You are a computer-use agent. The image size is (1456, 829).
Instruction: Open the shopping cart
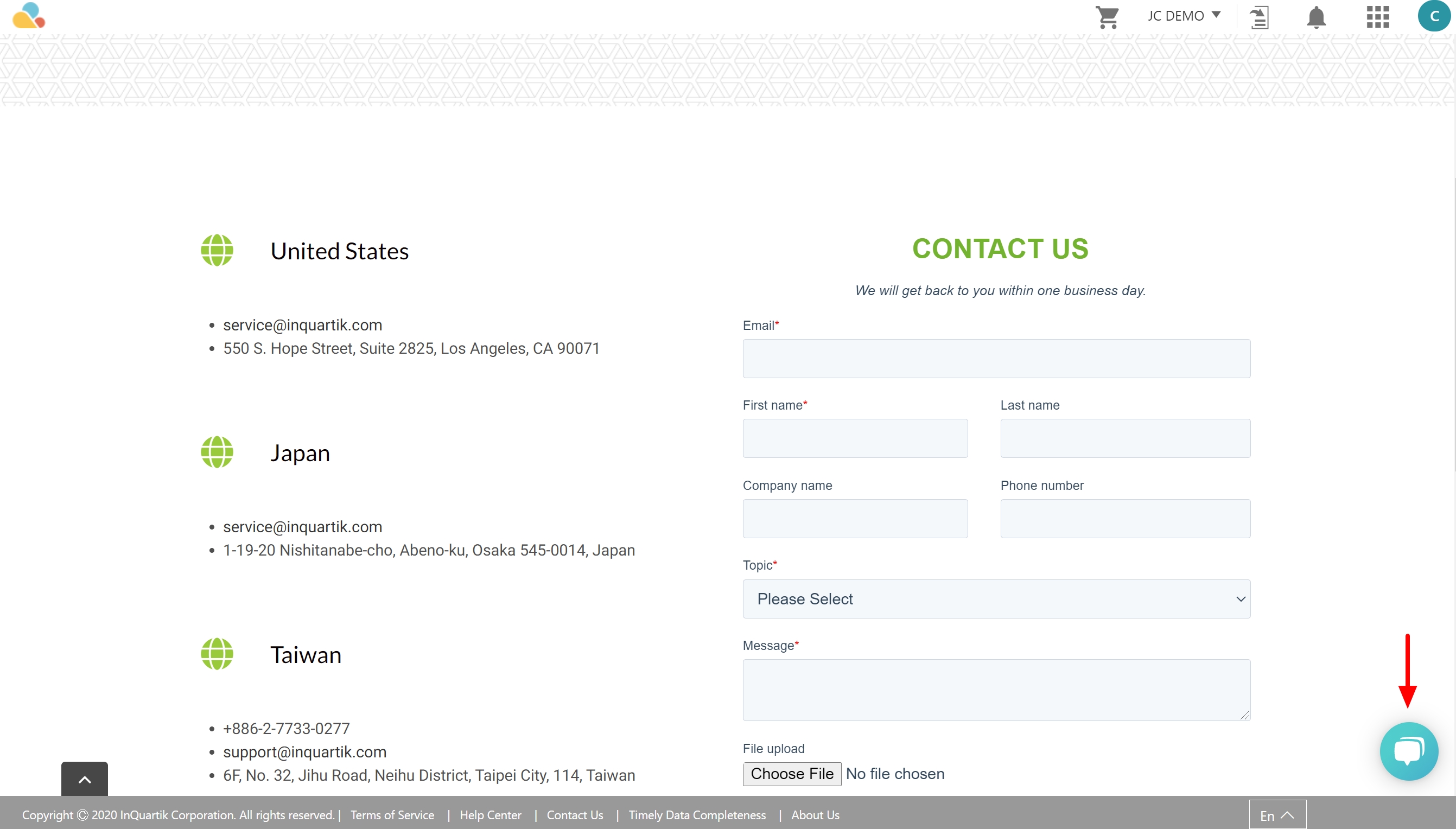click(1107, 17)
